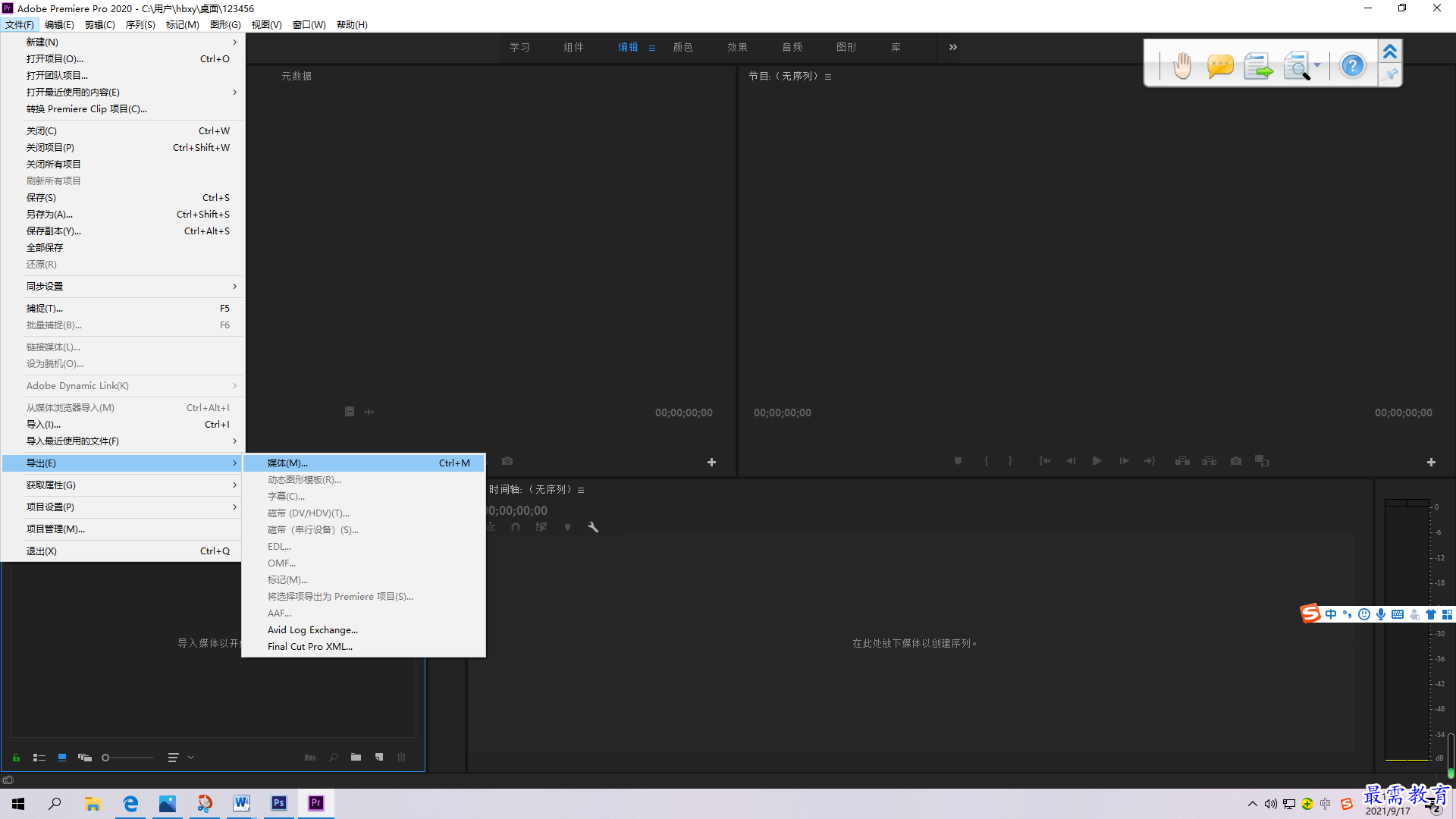The height and width of the screenshot is (819, 1456).
Task: Go to In point in Program monitor
Action: (x=1044, y=461)
